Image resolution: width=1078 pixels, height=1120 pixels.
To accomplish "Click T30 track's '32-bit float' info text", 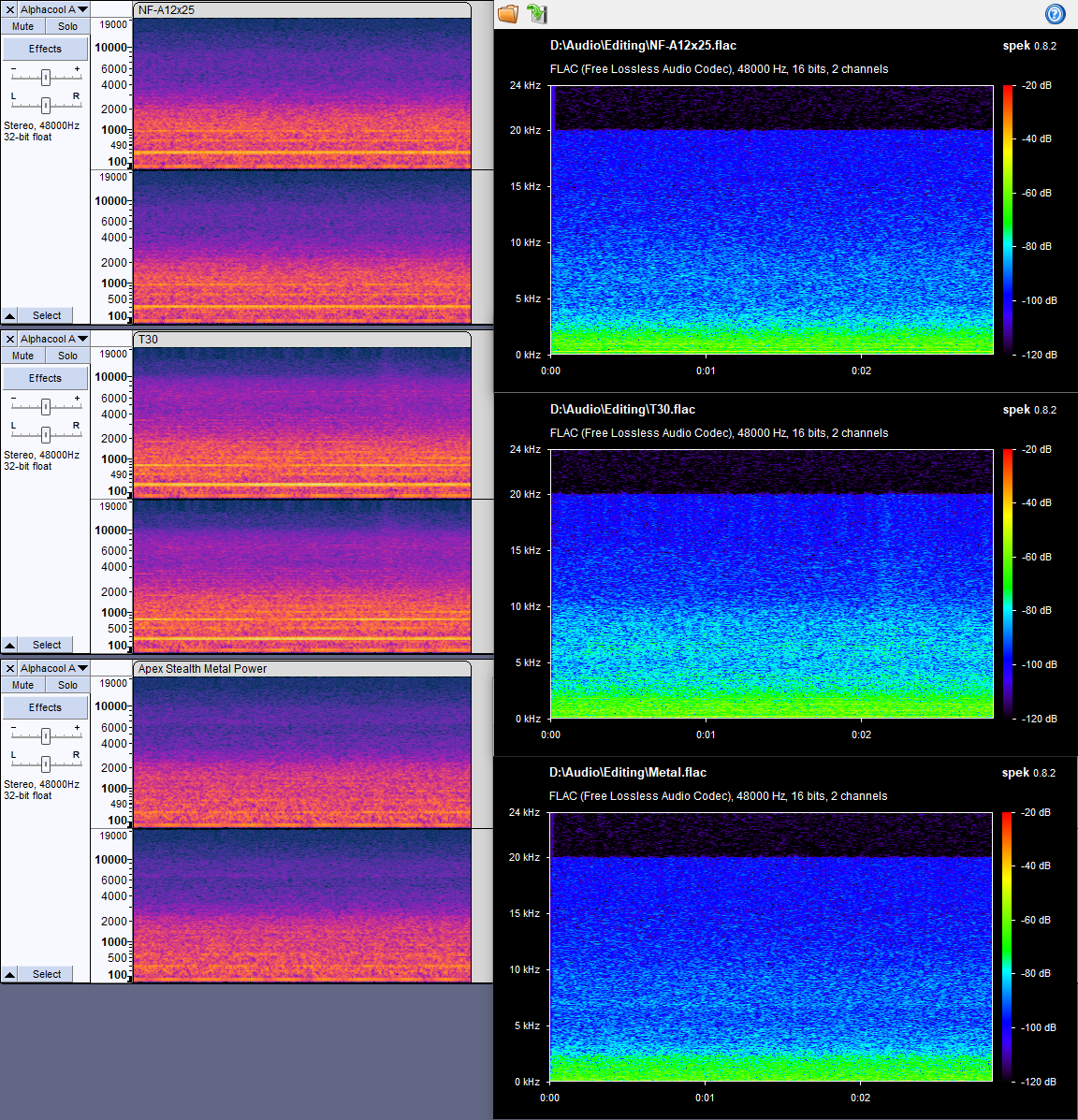I will tap(28, 466).
